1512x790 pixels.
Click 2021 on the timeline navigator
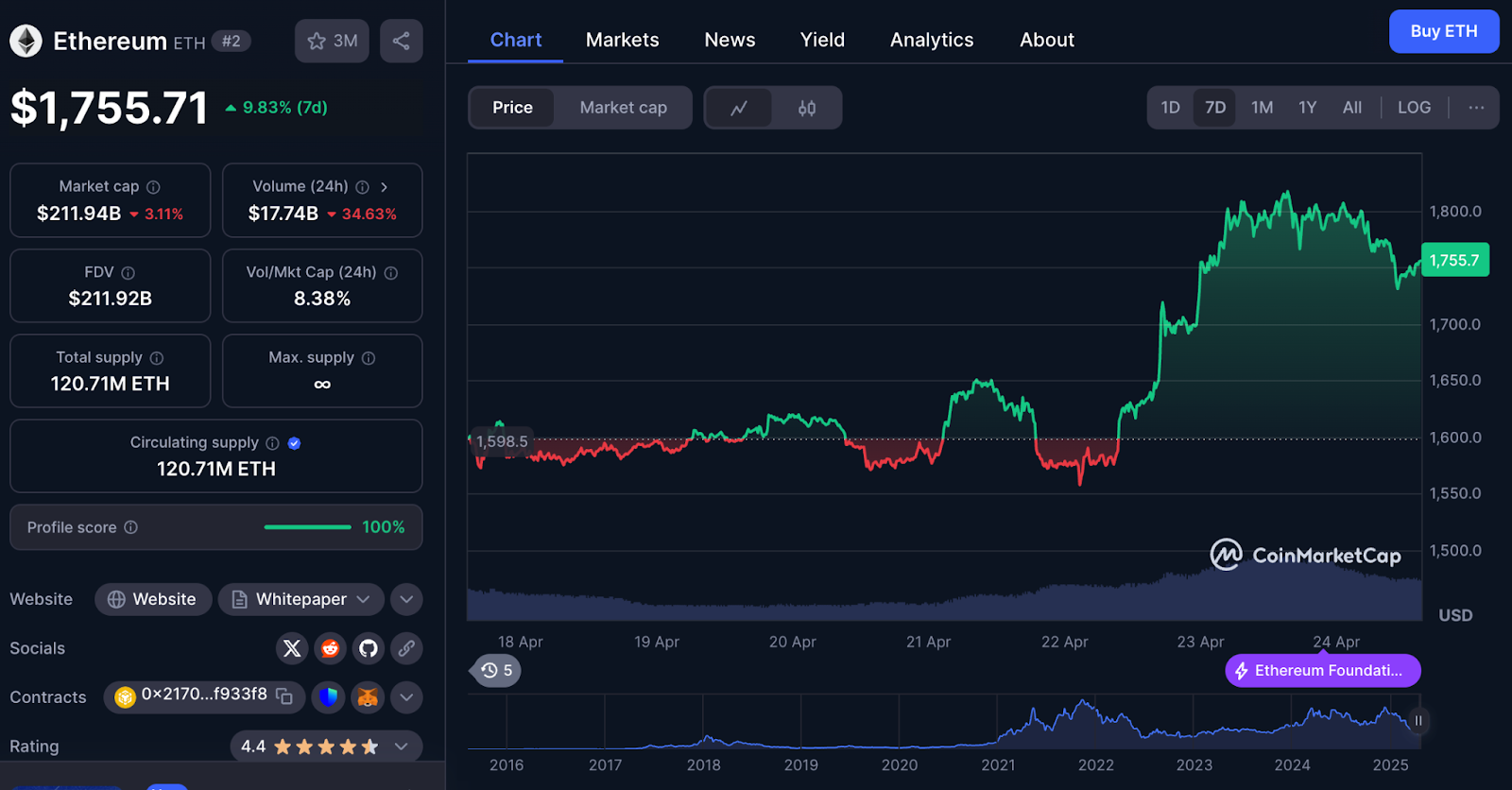tap(998, 765)
